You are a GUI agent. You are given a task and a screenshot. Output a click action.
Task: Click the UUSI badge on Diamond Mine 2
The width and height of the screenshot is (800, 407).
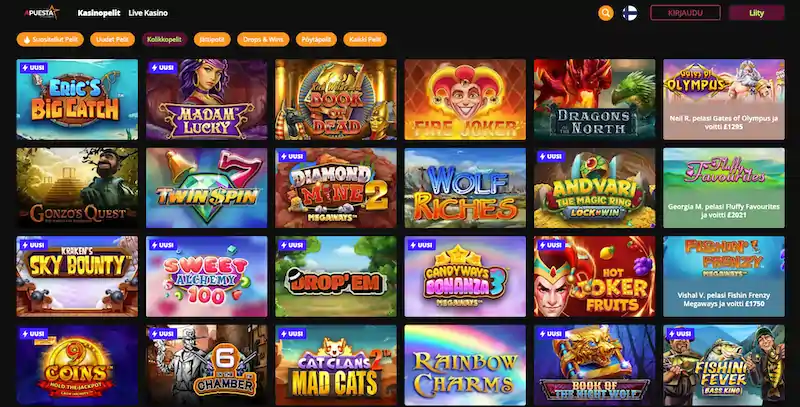click(x=292, y=156)
